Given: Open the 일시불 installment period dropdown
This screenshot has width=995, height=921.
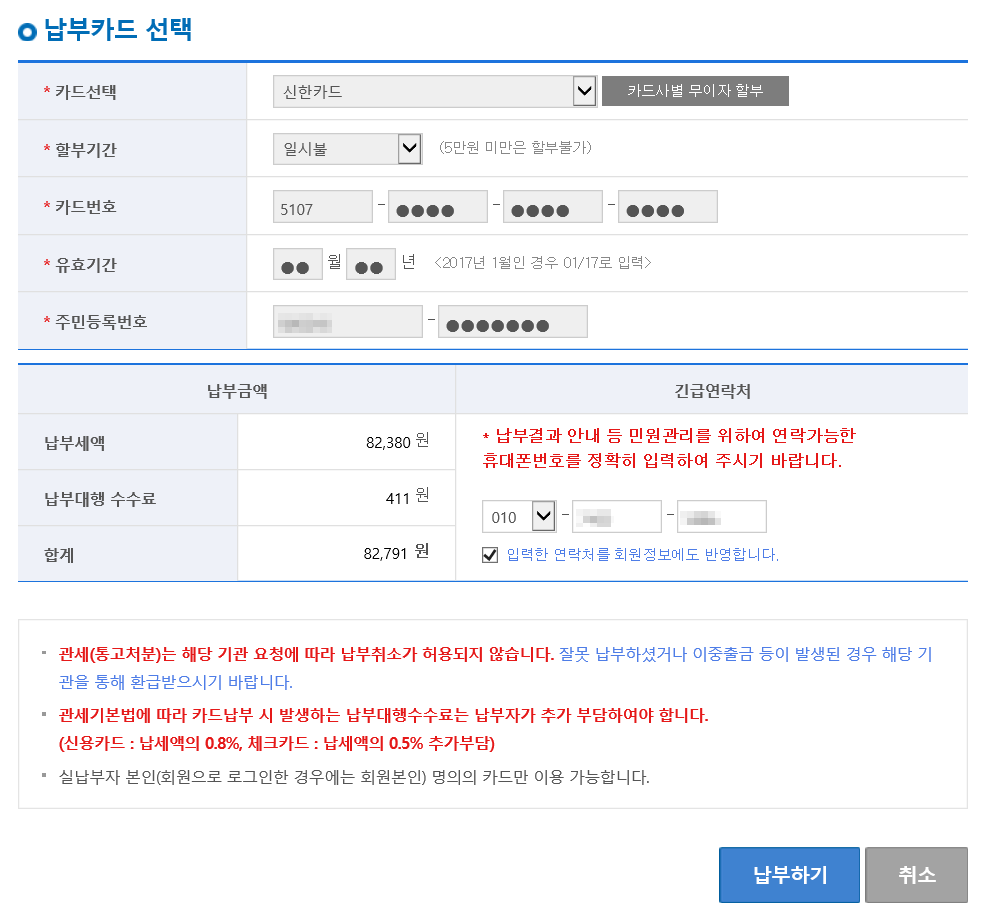Looking at the screenshot, I should tap(347, 149).
